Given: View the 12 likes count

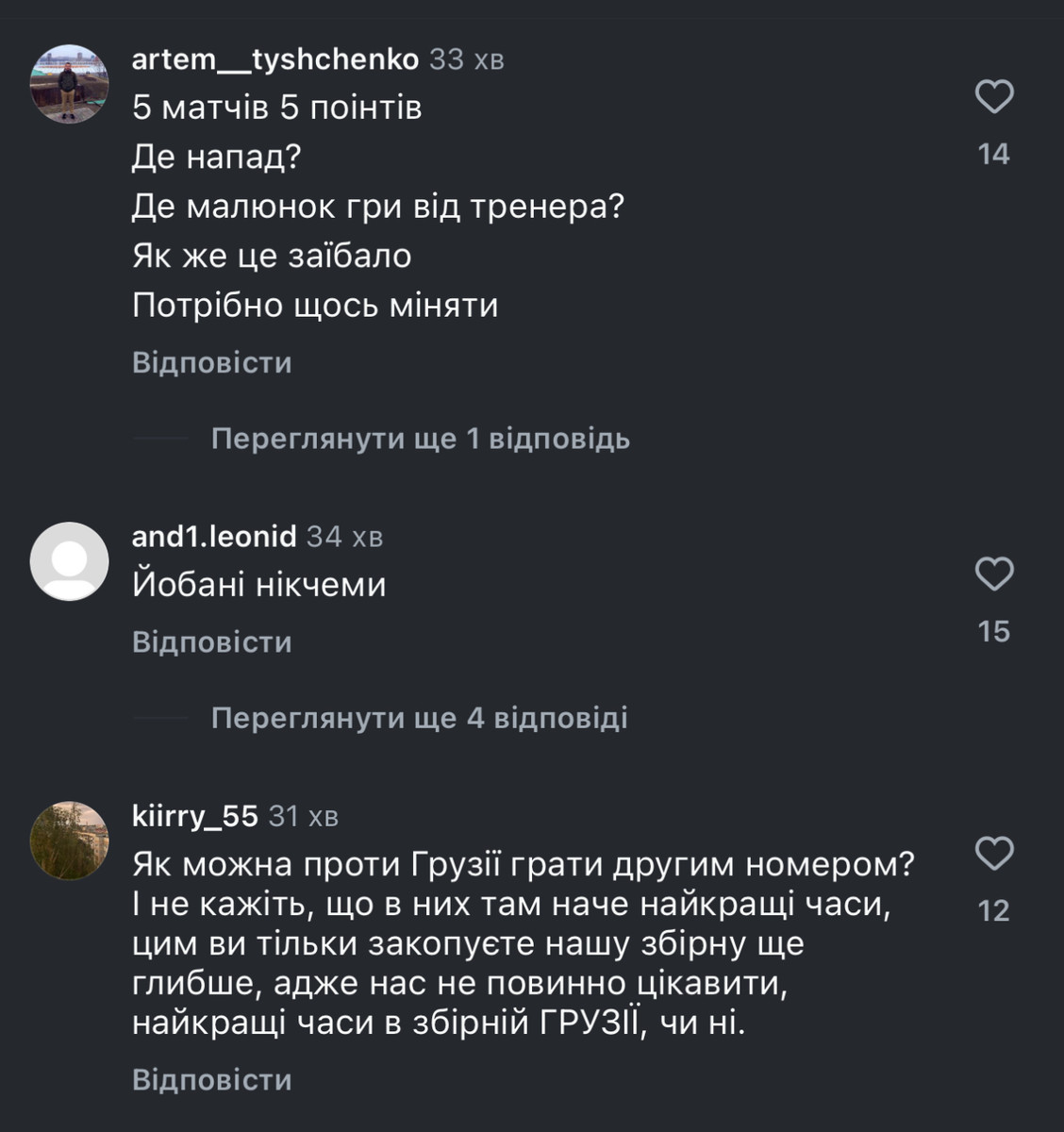Looking at the screenshot, I should tap(993, 910).
